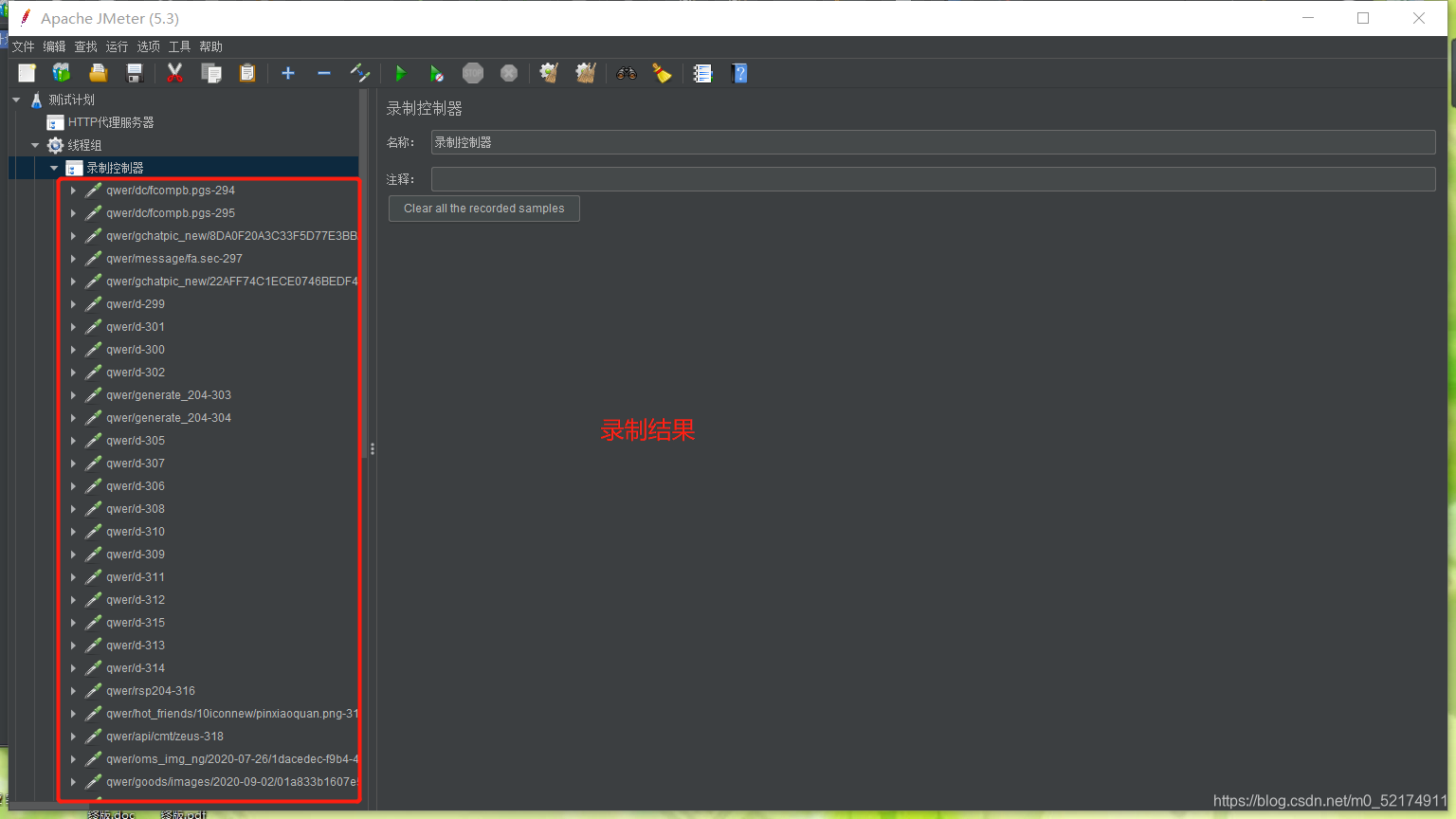Select qwer/dc/fcompb.pgs-295 sampler
Image resolution: width=1456 pixels, height=819 pixels.
(171, 213)
